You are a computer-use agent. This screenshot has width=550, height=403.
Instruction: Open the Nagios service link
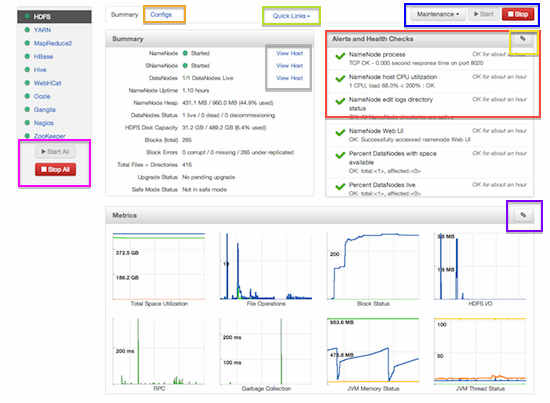(x=43, y=123)
